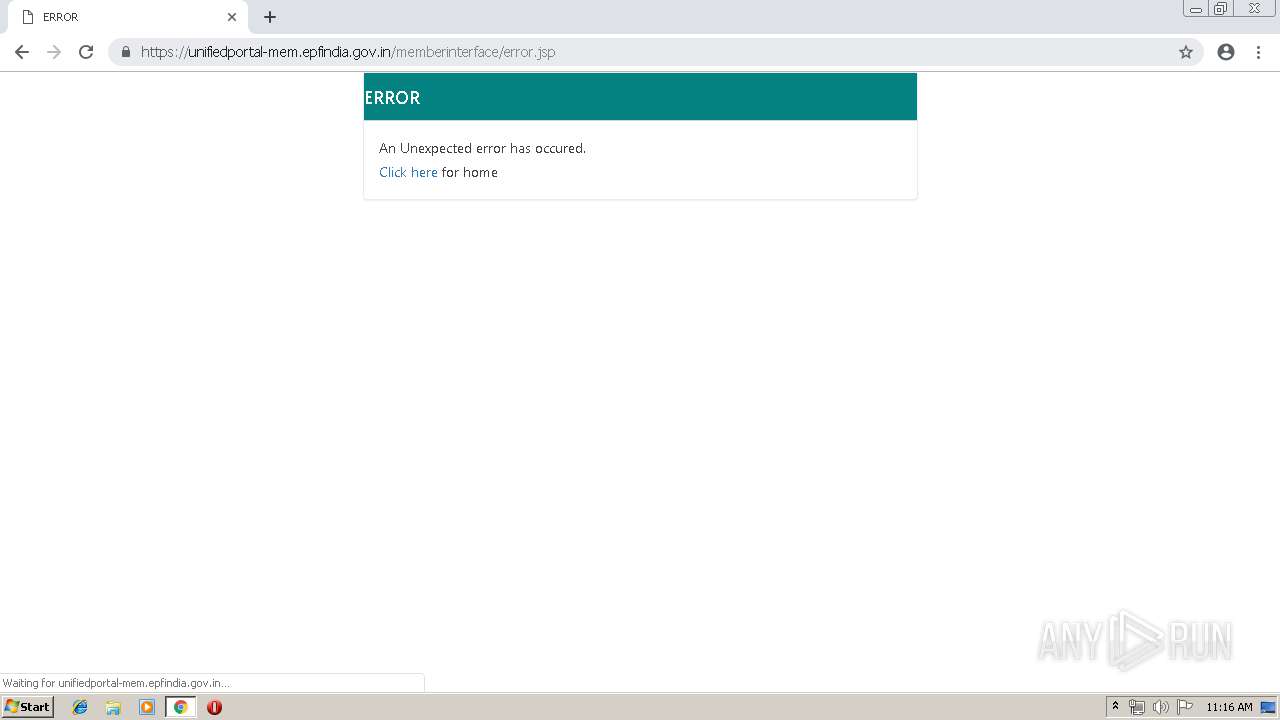
Task: Open Action Center flag icon
Action: pos(1185,707)
